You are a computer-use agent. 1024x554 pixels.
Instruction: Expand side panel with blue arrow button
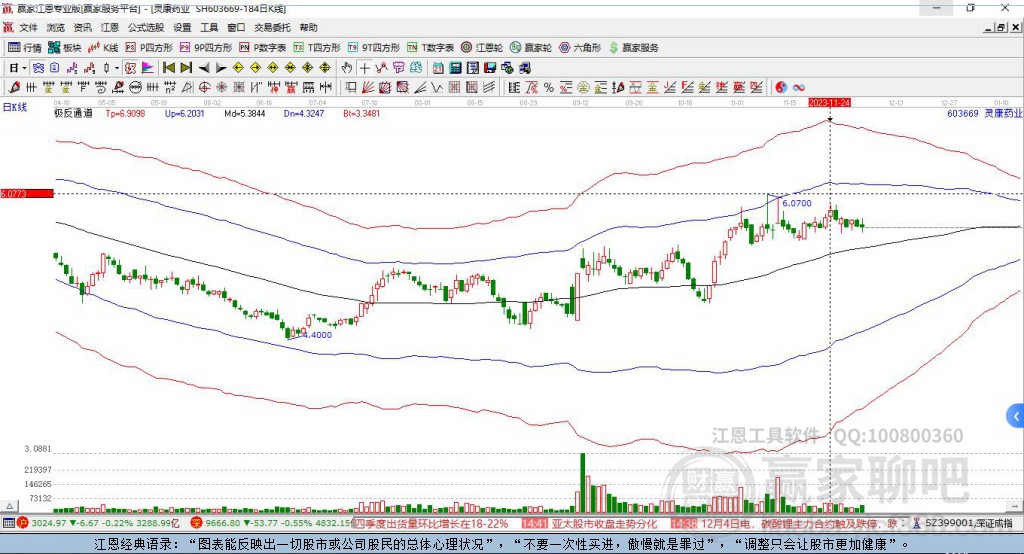(x=1016, y=416)
